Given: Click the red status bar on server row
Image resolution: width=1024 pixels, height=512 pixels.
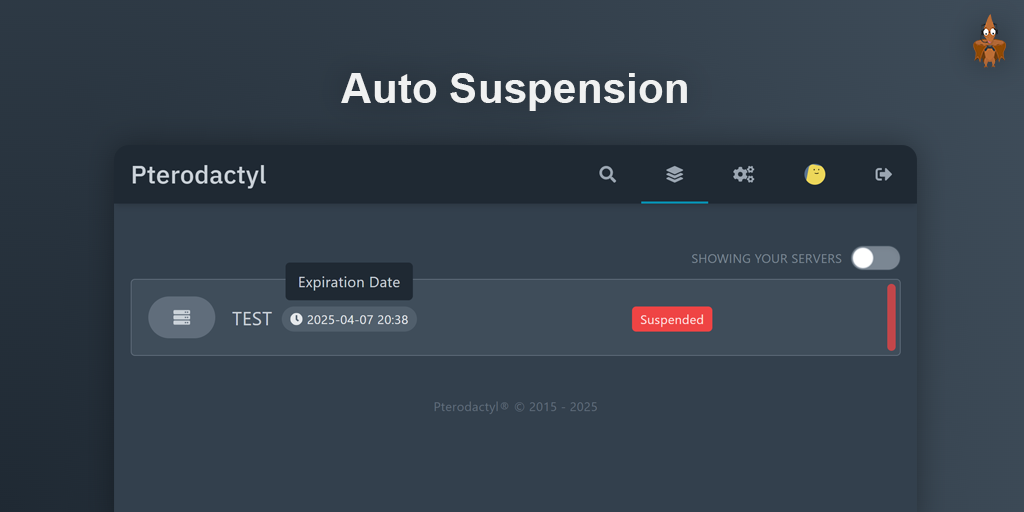Looking at the screenshot, I should pyautogui.click(x=891, y=317).
